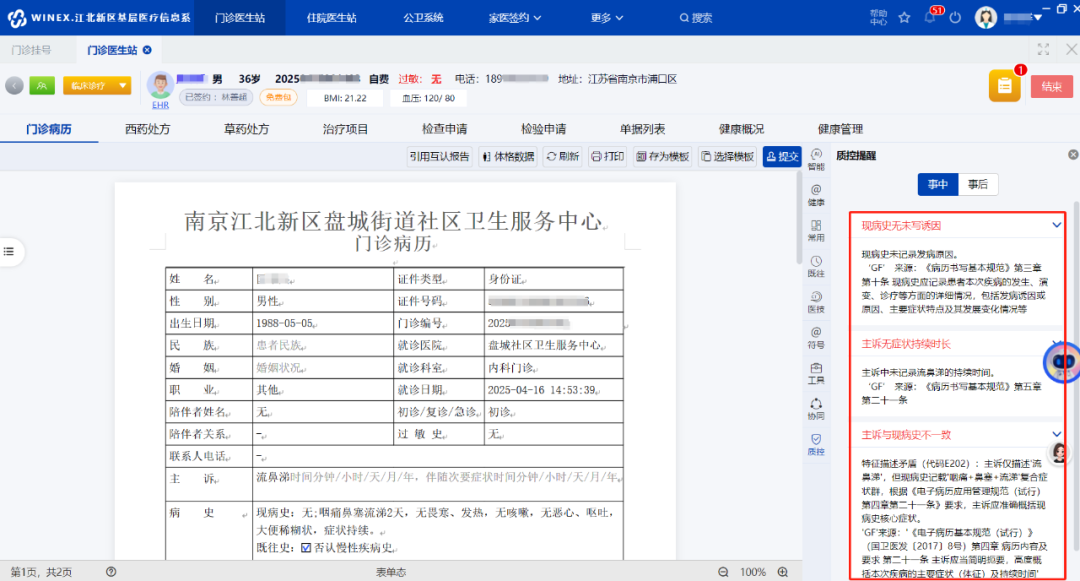The height and width of the screenshot is (581, 1080).
Task: Open 公卫系统 in top navigation
Action: [x=423, y=18]
